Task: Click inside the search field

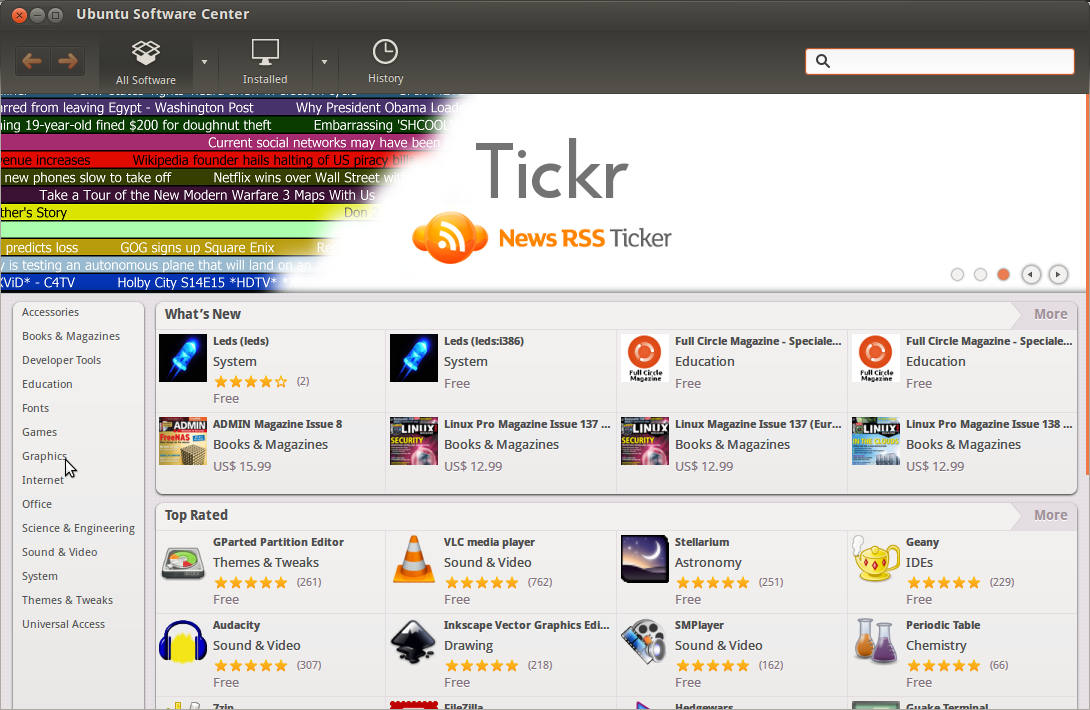Action: (x=940, y=61)
